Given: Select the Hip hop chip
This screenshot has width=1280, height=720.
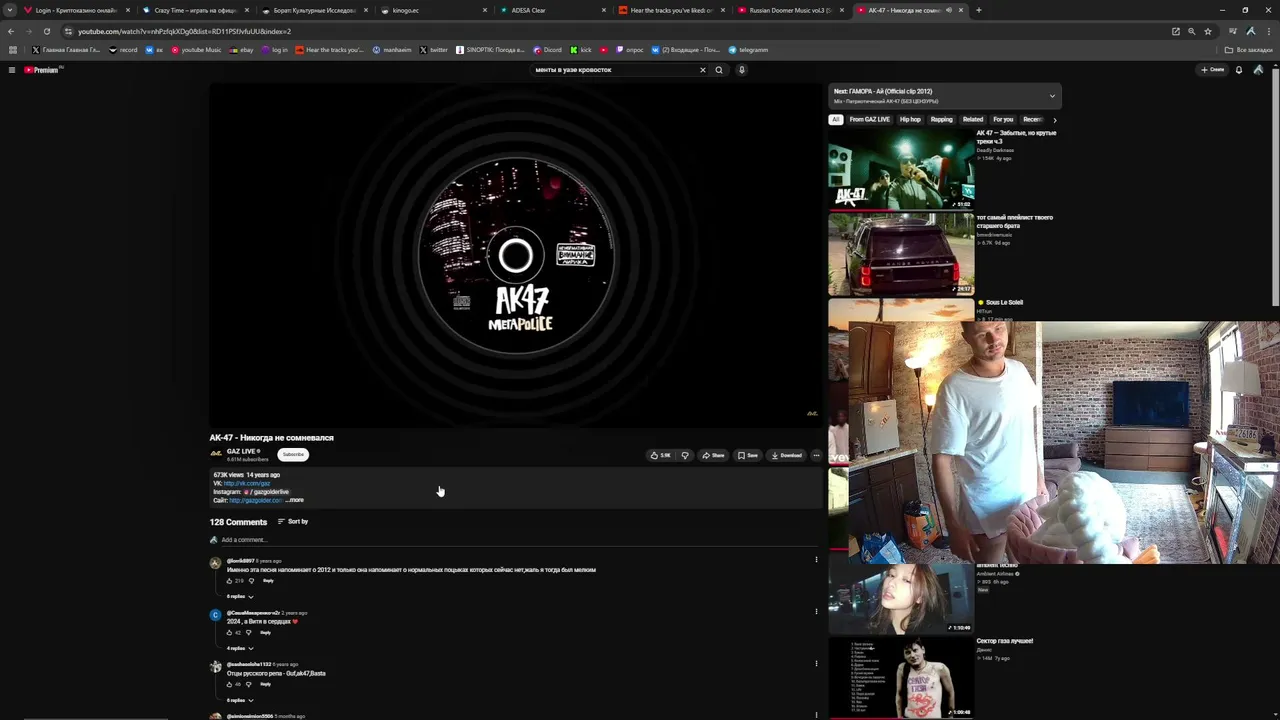Looking at the screenshot, I should click(910, 120).
